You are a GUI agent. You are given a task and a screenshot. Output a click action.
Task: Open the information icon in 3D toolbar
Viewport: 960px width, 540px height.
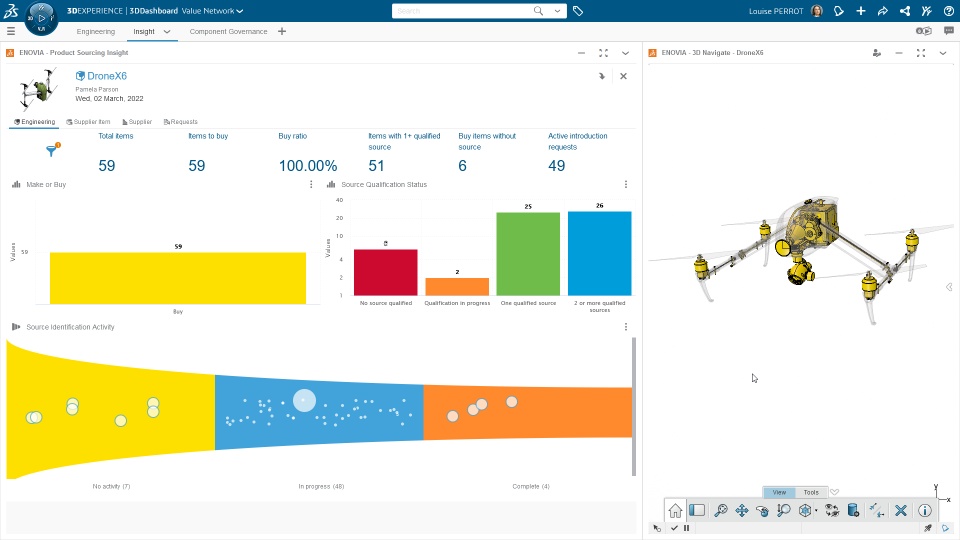point(924,510)
